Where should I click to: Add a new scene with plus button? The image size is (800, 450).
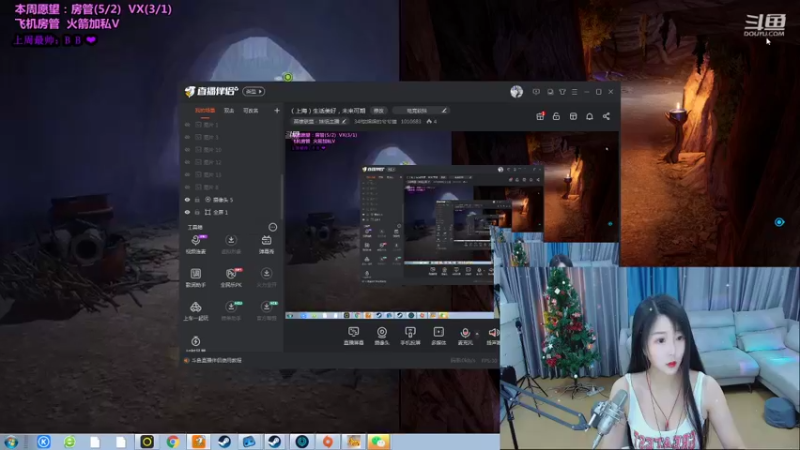coord(277,110)
